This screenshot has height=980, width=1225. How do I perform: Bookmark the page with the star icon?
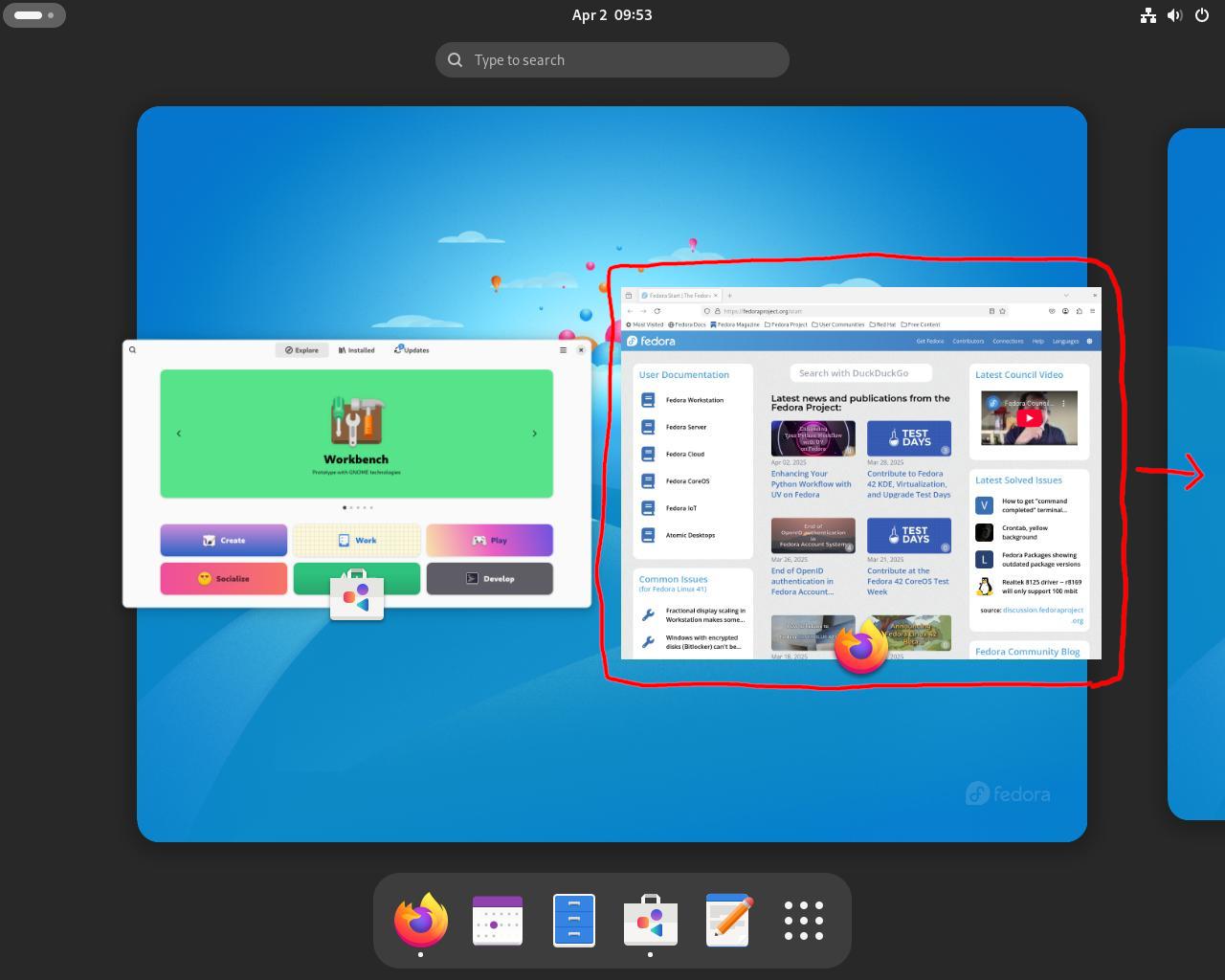click(1002, 311)
